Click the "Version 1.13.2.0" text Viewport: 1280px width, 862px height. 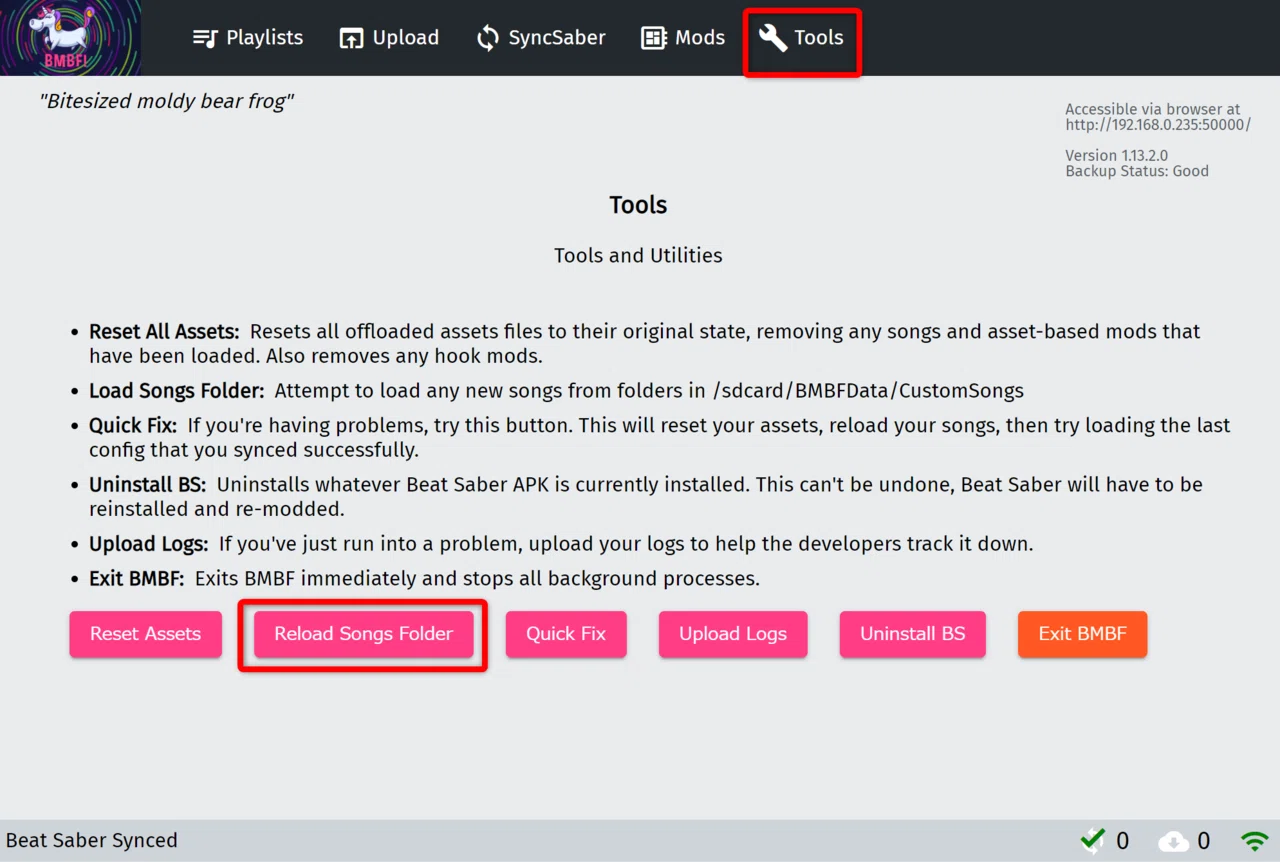point(1116,155)
